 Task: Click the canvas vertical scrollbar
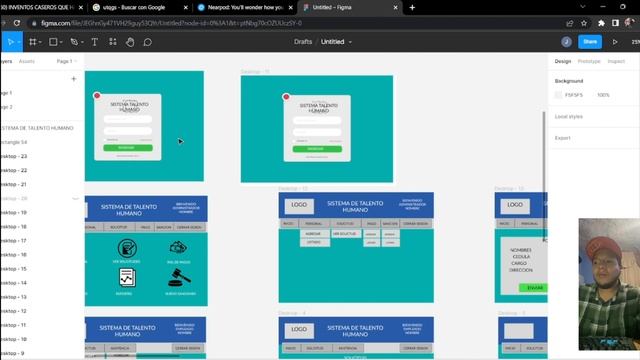coord(544,176)
